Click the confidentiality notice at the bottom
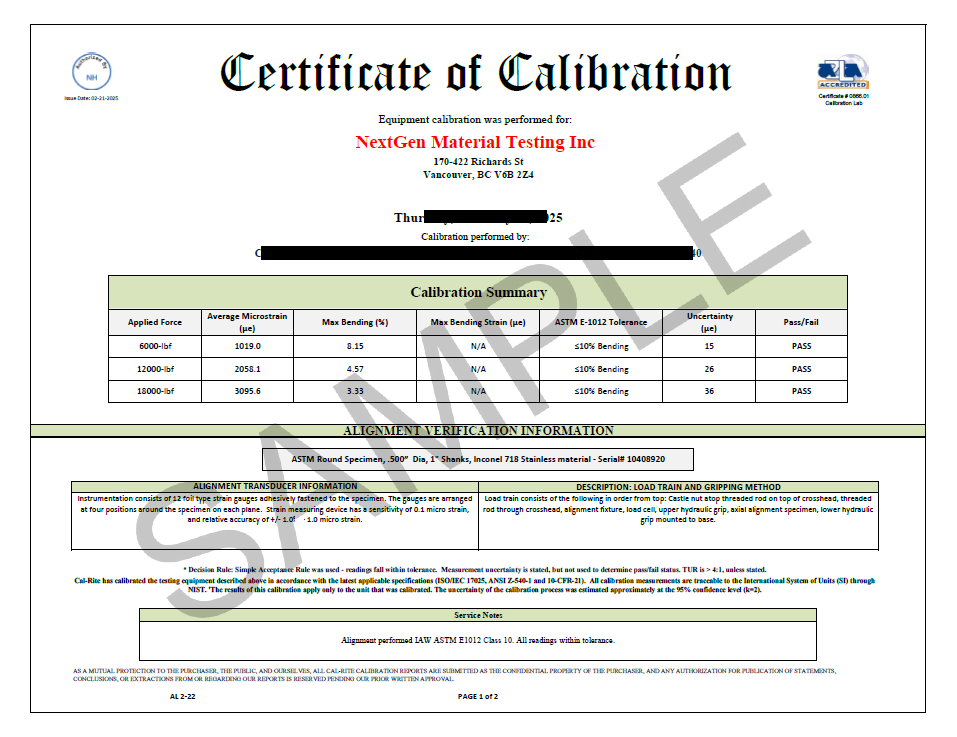Image resolution: width=957 pixels, height=737 pixels. tap(455, 675)
